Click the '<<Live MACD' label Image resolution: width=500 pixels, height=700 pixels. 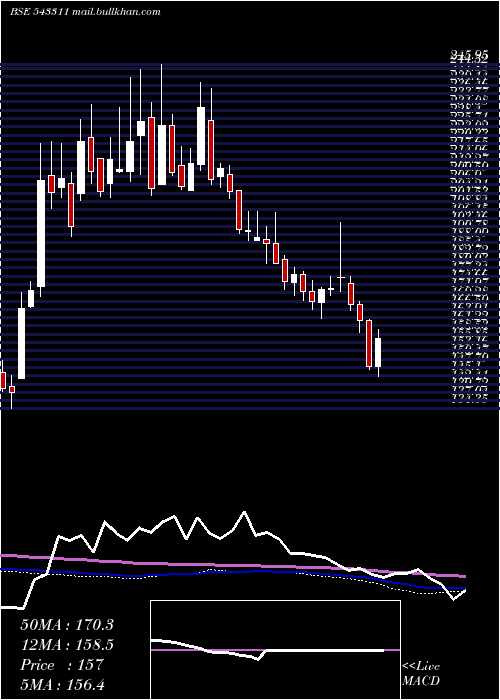421,673
